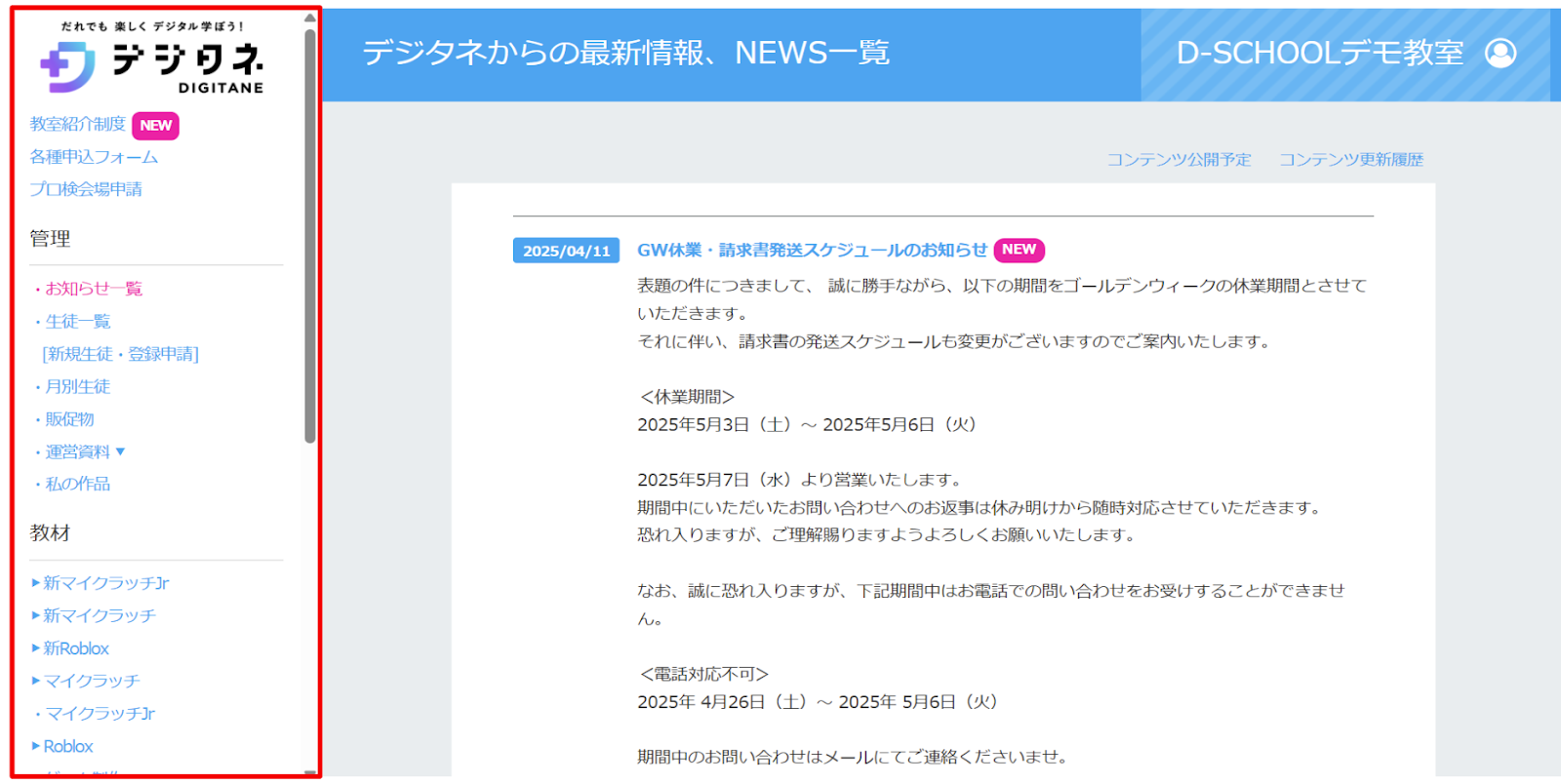The image size is (1561, 784).
Task: Open the GW休業・請求書発送スケジュールのお知らせ article
Action: tap(812, 250)
